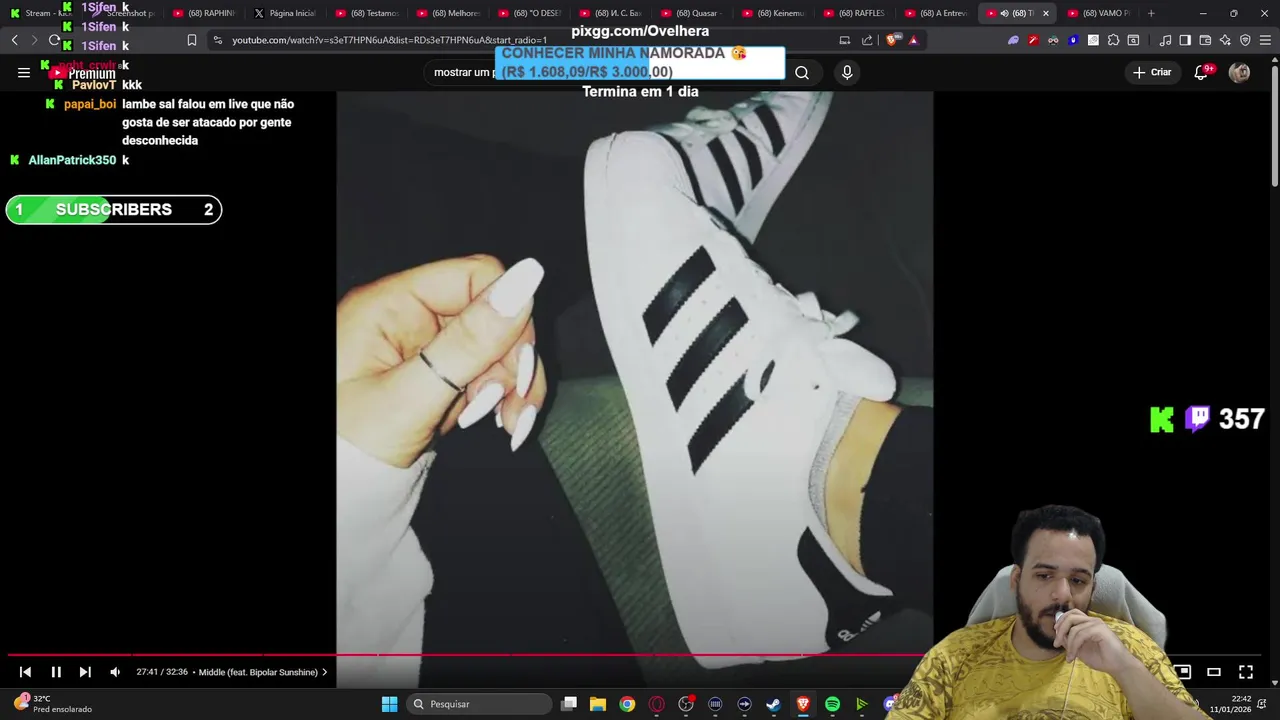Open Steam from the taskbar
This screenshot has width=1280, height=720.
[x=773, y=704]
